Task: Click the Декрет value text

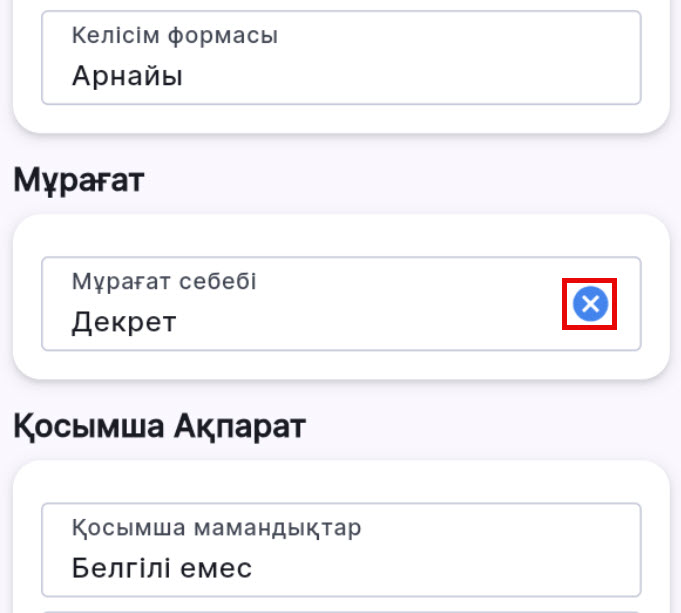Action: (124, 322)
